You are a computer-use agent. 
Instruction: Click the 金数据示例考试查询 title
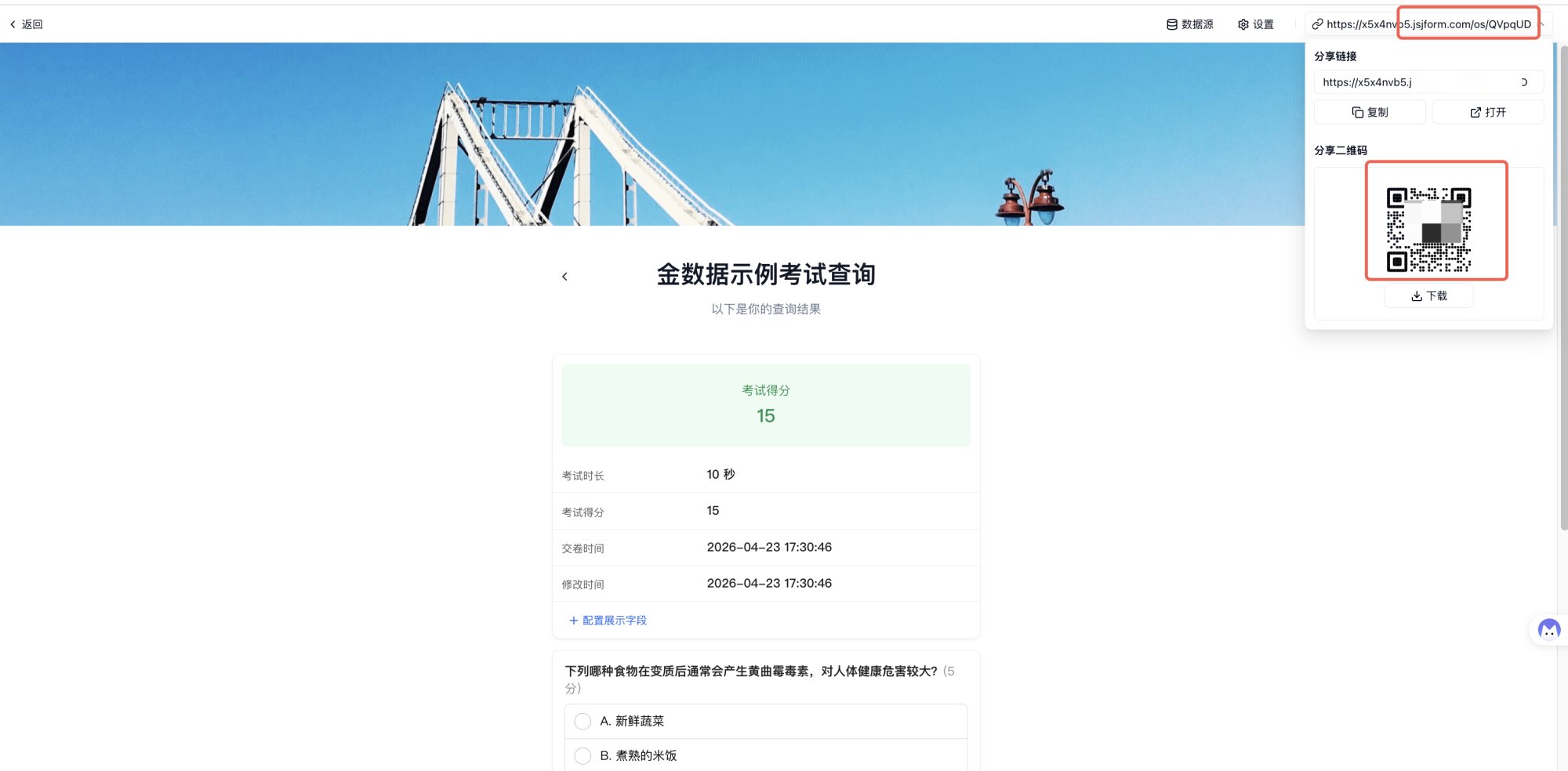(x=766, y=274)
